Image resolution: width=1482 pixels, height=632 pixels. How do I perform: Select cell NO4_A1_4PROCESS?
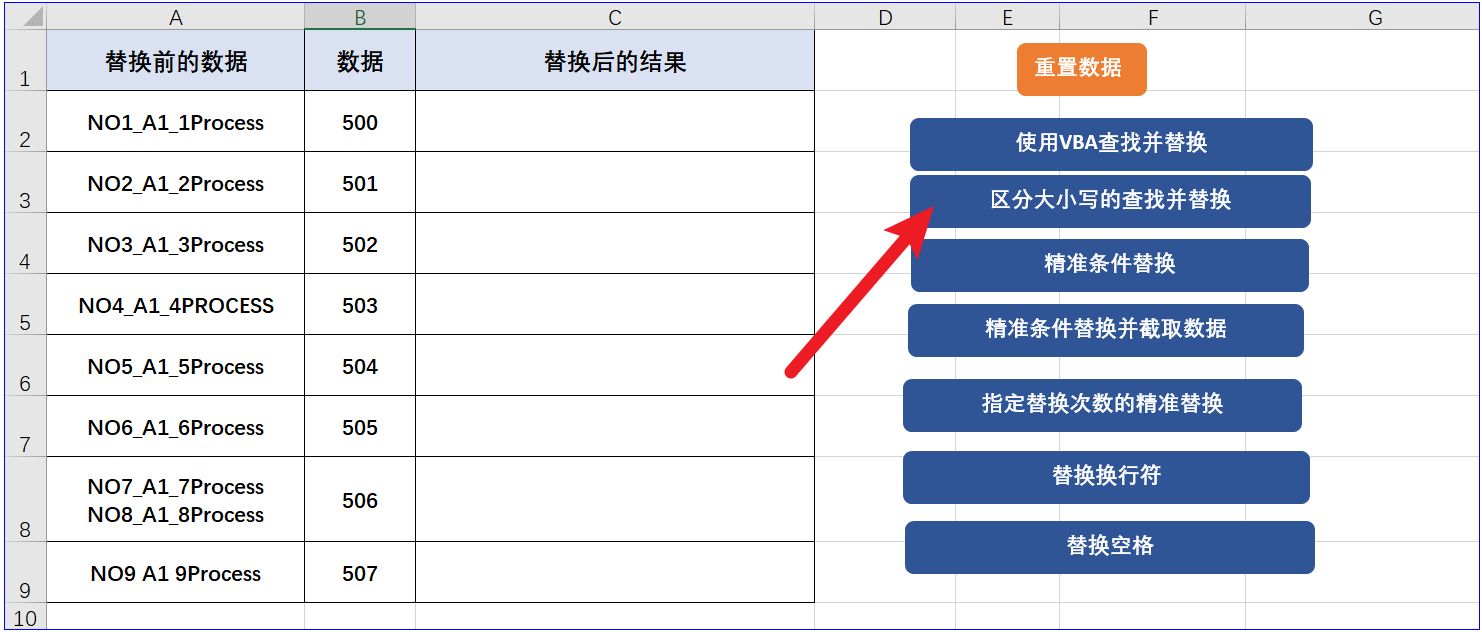click(x=176, y=305)
